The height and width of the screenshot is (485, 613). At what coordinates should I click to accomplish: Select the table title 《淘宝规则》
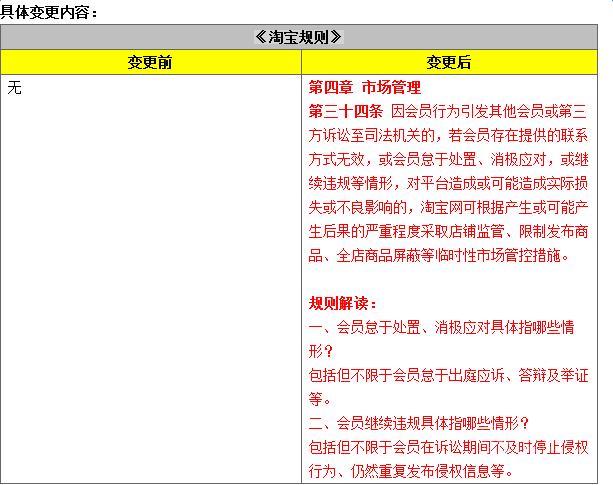299,37
